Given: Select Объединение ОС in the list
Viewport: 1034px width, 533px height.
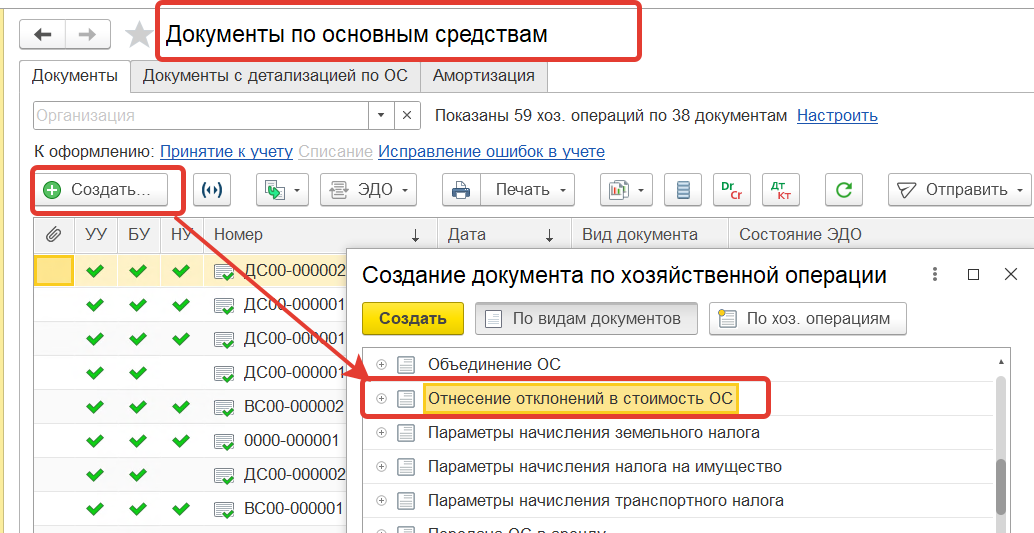Looking at the screenshot, I should (x=495, y=364).
